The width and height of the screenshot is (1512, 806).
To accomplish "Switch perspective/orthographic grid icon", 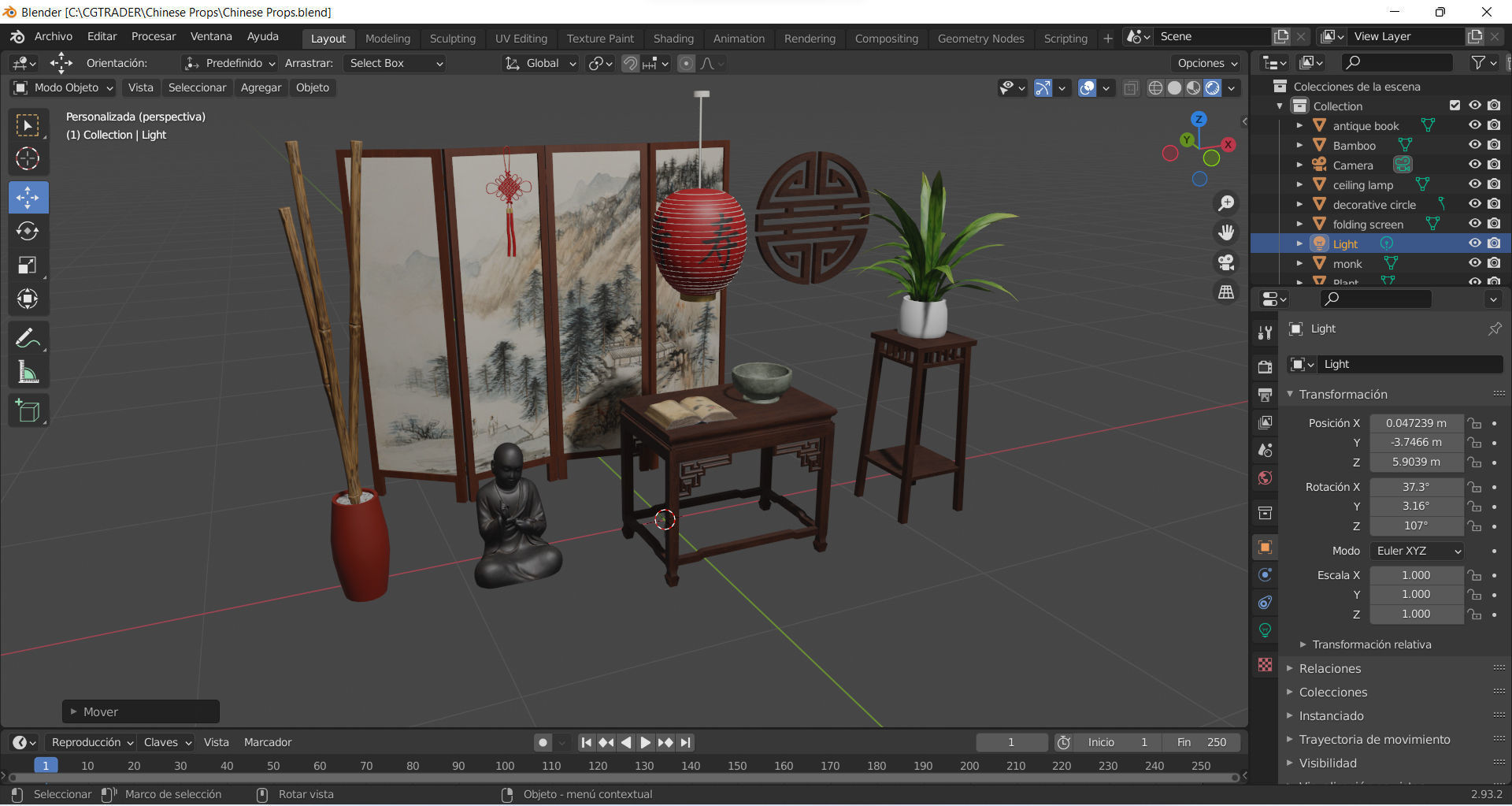I will click(1226, 292).
